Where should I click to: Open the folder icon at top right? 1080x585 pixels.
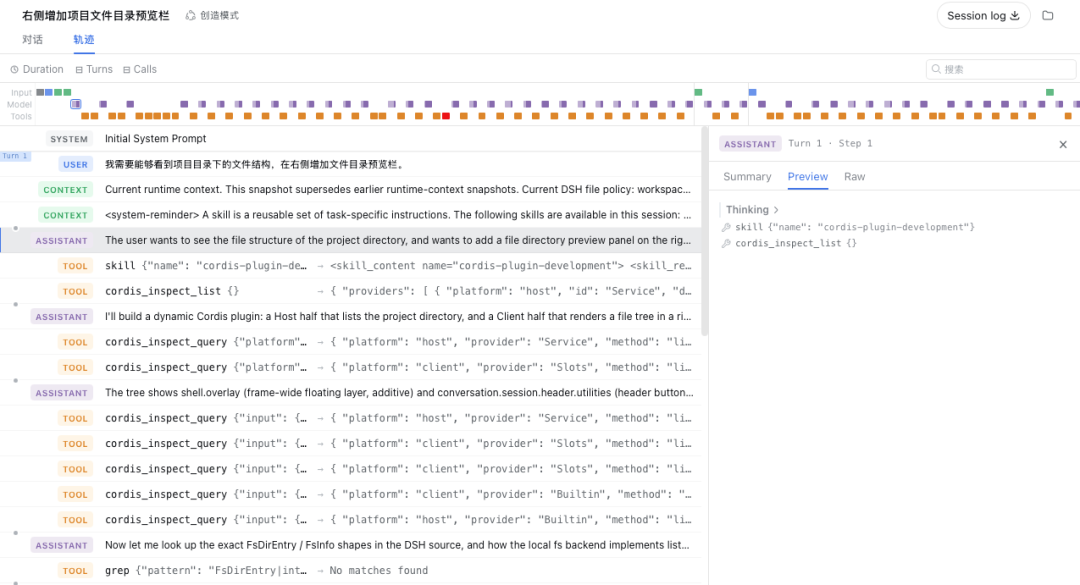tap(1048, 15)
